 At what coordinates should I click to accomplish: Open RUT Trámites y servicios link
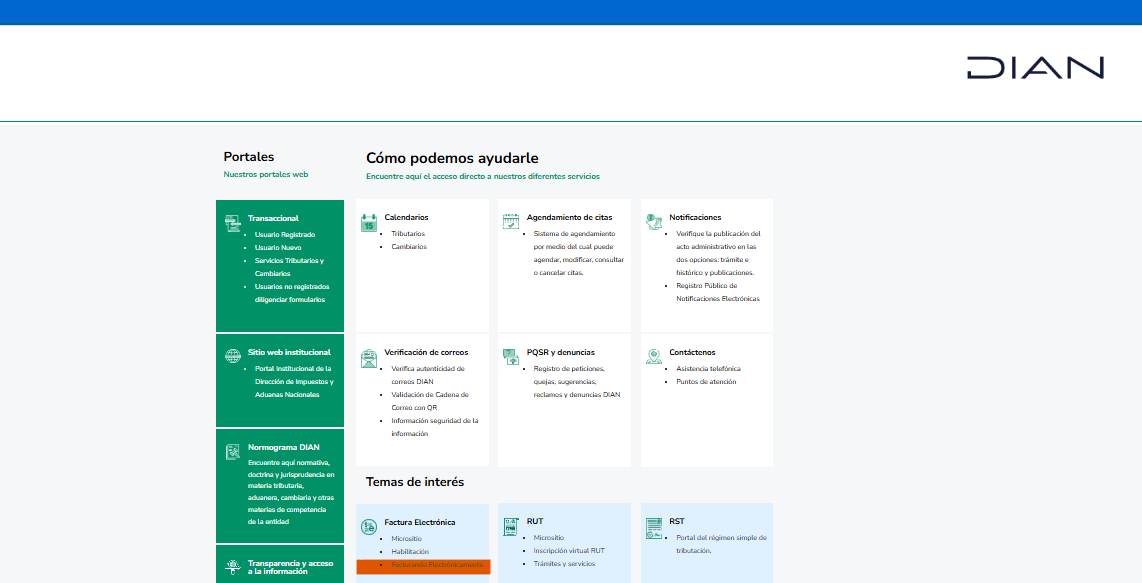click(564, 564)
